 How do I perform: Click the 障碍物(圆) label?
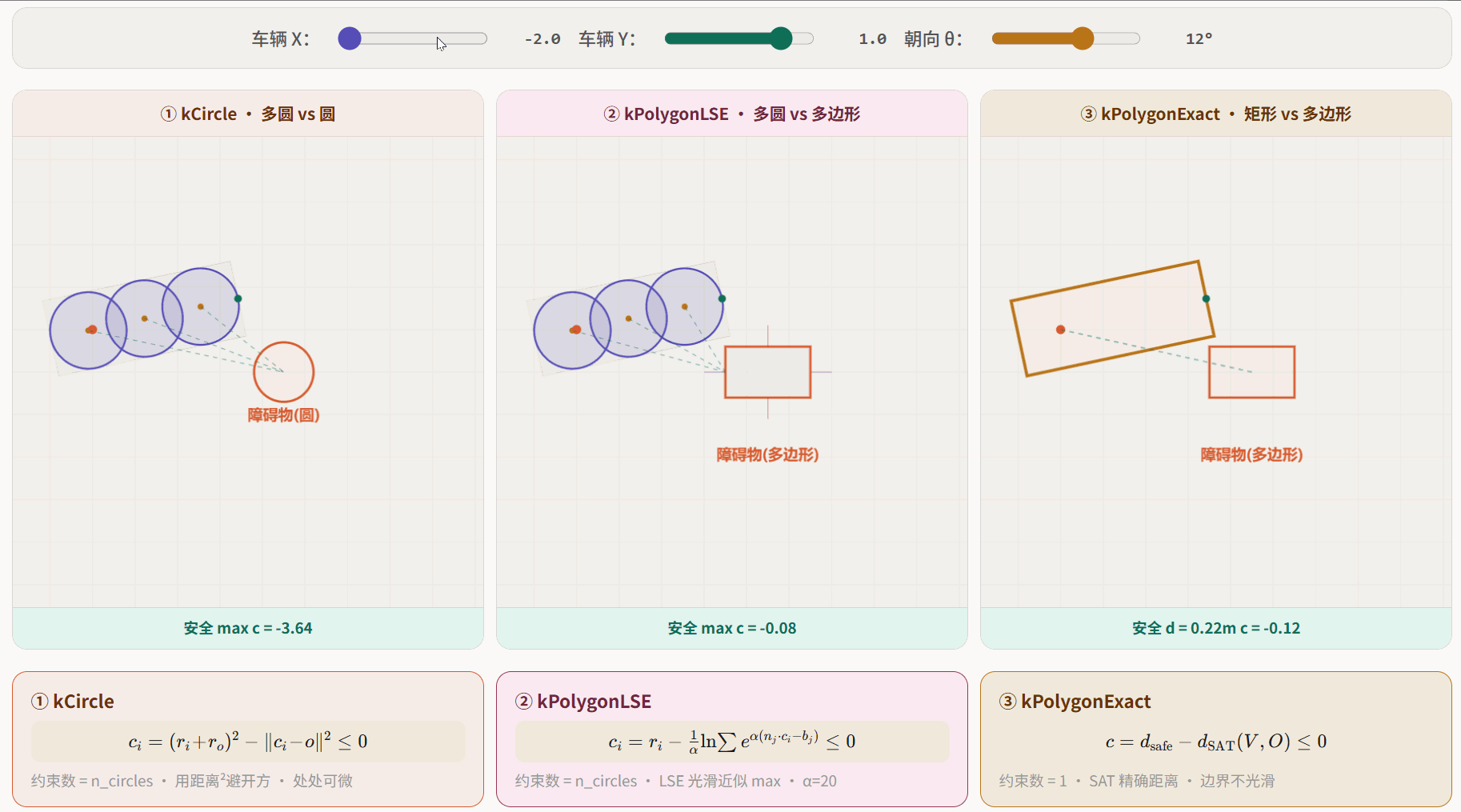tap(284, 415)
